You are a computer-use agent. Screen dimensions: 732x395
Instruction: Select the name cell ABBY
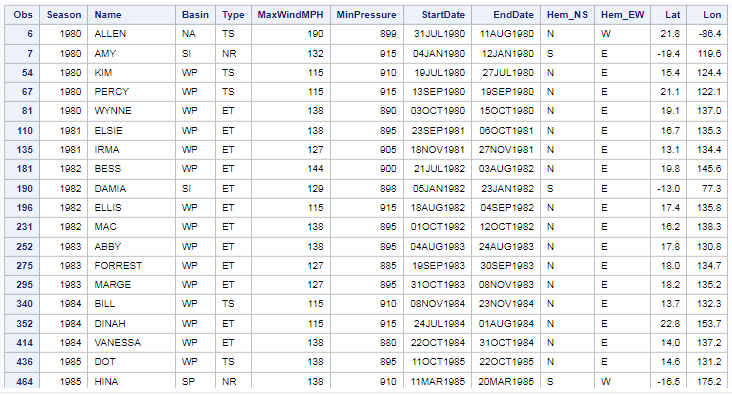coord(132,247)
